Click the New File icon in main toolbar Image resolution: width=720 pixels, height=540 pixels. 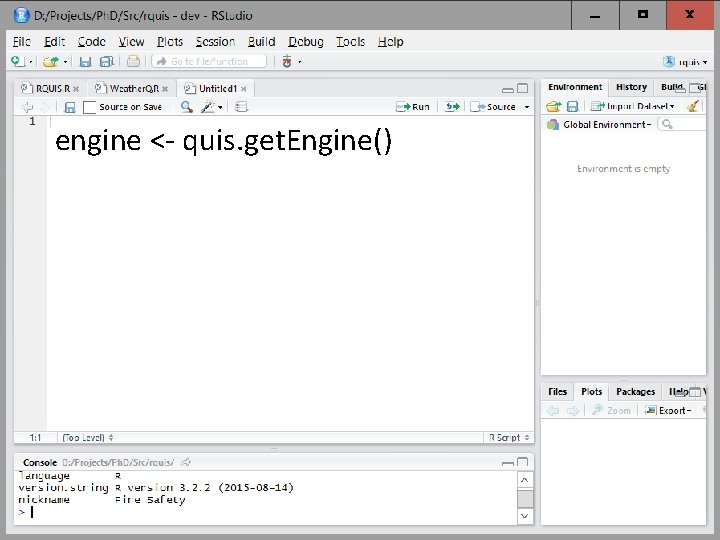pos(17,61)
